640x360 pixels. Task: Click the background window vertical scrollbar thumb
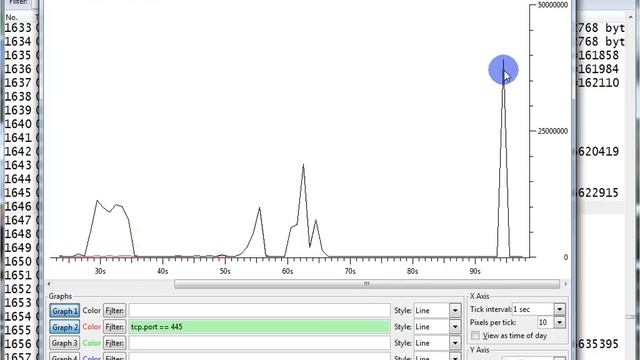(x=630, y=317)
